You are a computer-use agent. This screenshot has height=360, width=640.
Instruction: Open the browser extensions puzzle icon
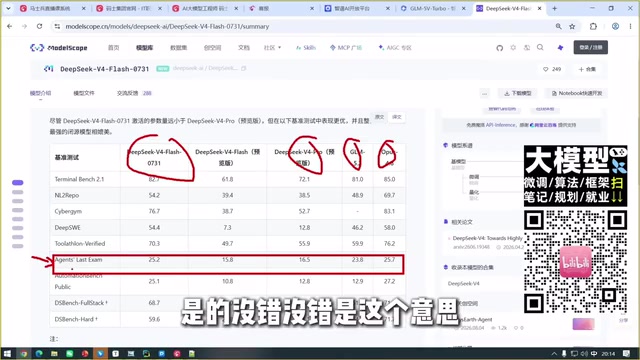pos(593,26)
